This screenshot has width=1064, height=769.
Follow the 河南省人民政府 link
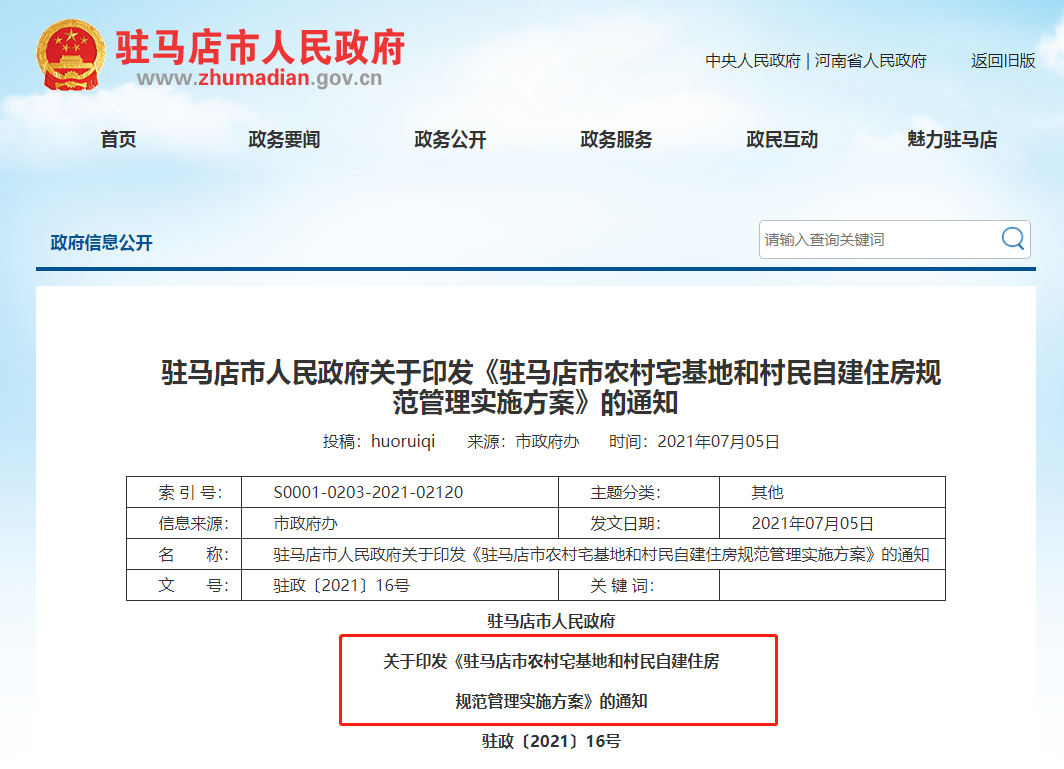click(x=870, y=61)
